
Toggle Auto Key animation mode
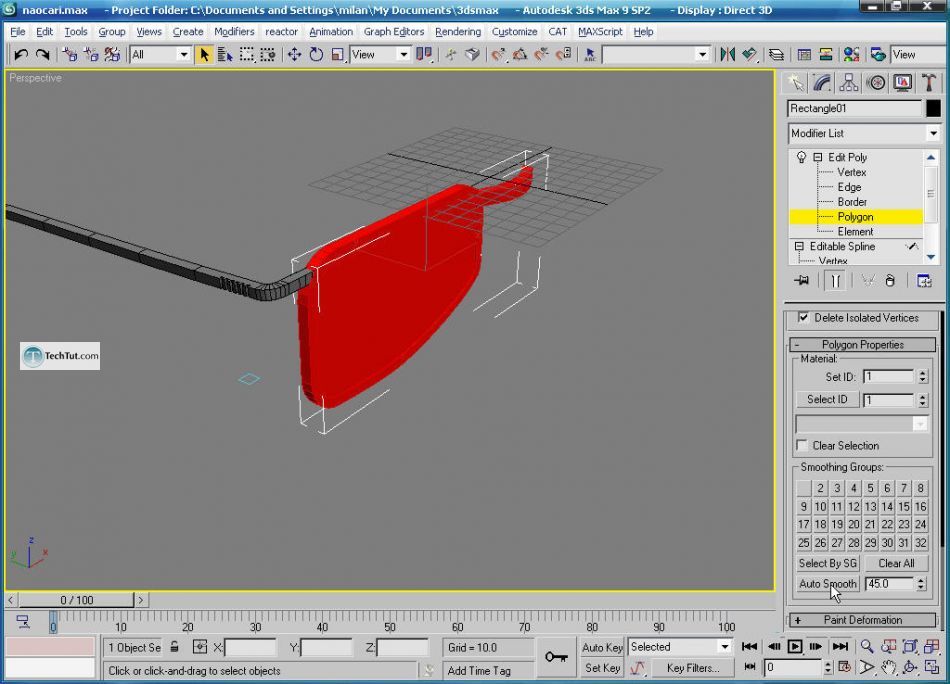(x=601, y=647)
